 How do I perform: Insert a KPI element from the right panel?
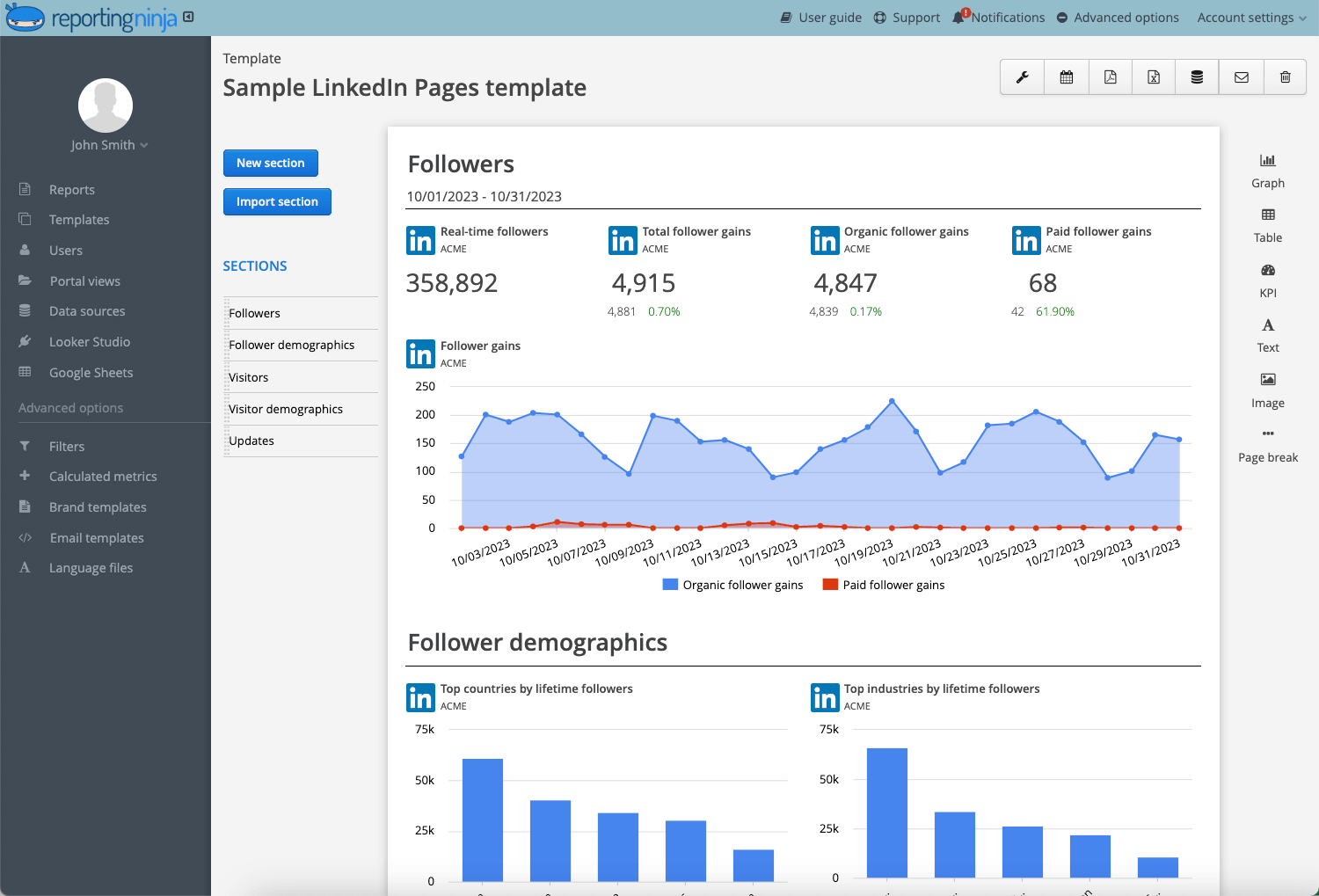(1267, 281)
